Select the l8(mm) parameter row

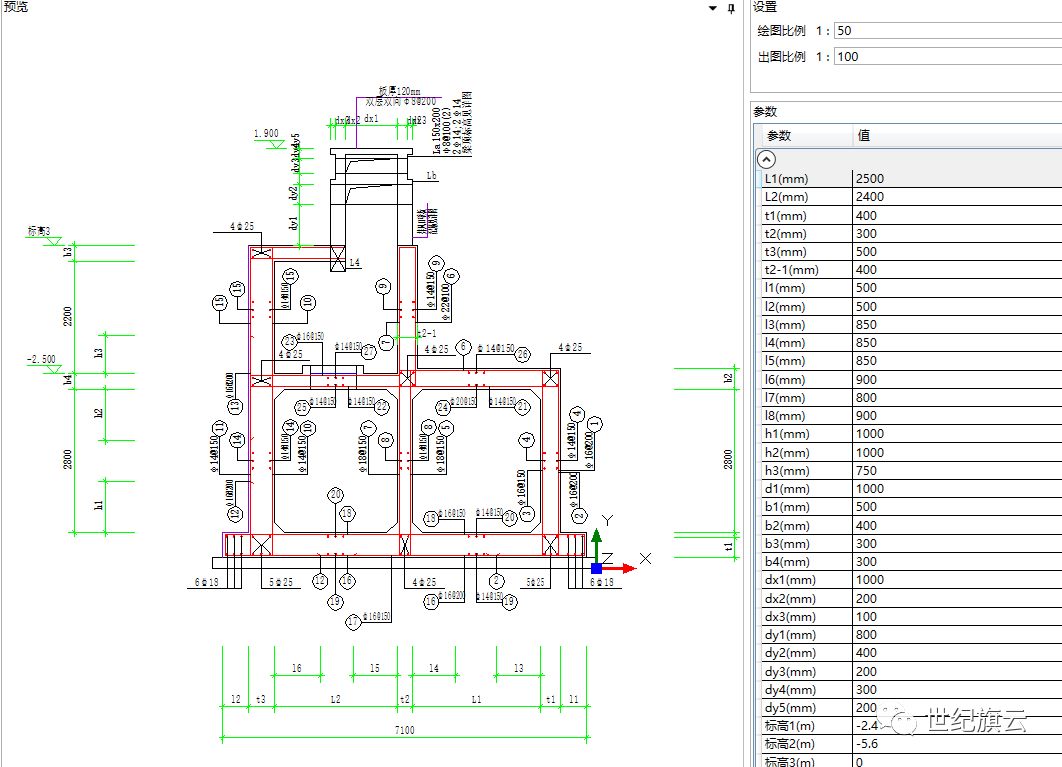point(912,416)
